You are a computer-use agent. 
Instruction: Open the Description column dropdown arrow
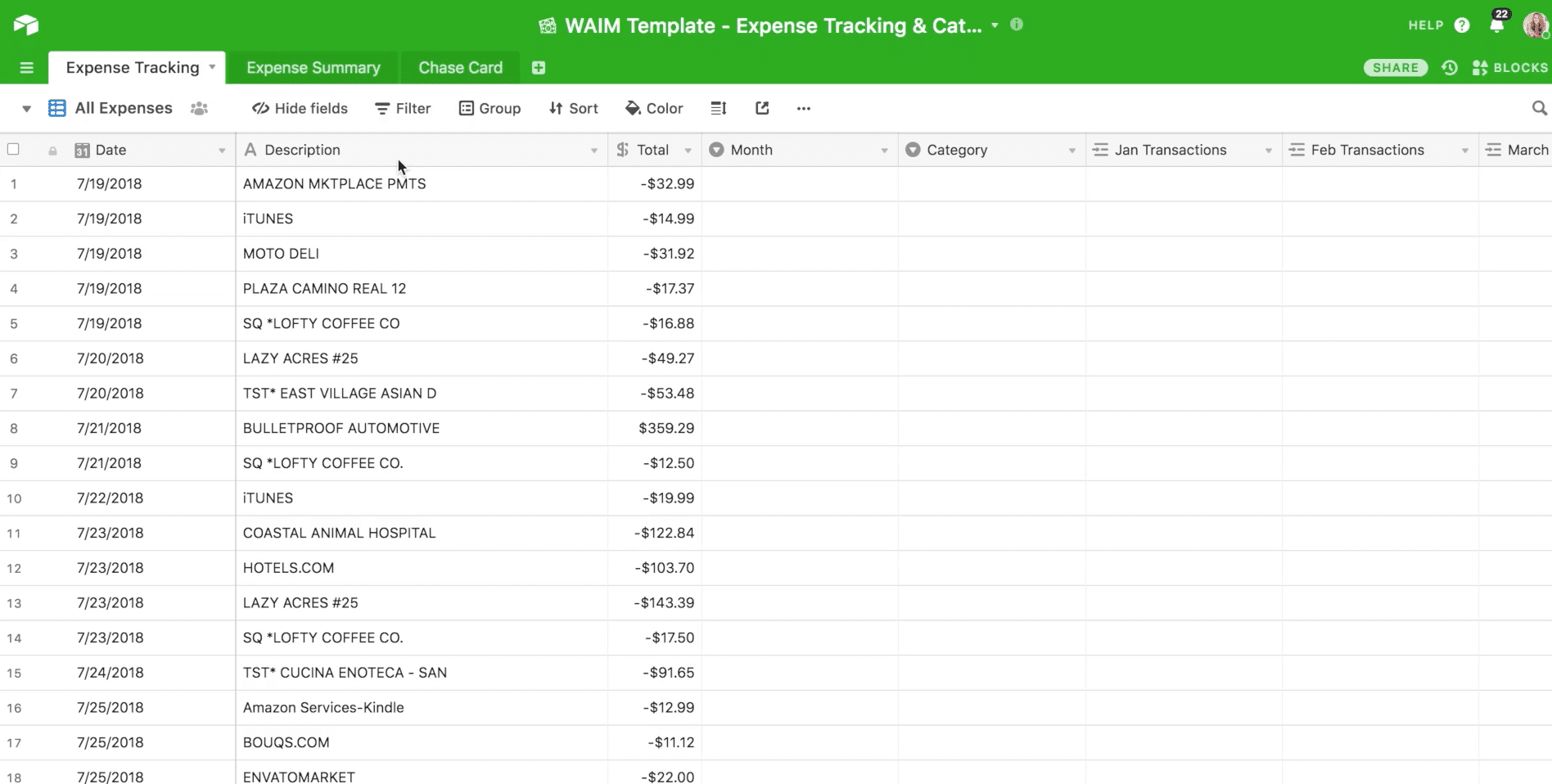(594, 151)
